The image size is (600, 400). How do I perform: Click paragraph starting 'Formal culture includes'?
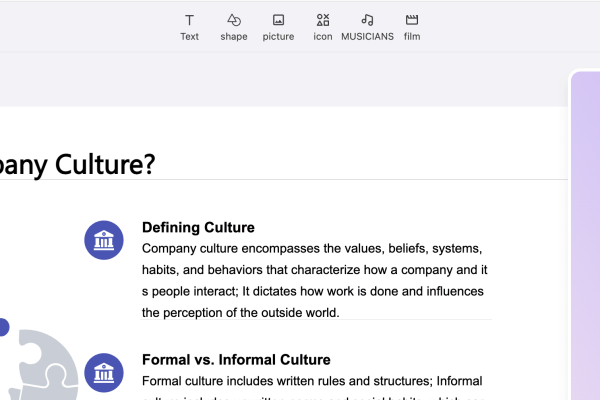[312, 381]
